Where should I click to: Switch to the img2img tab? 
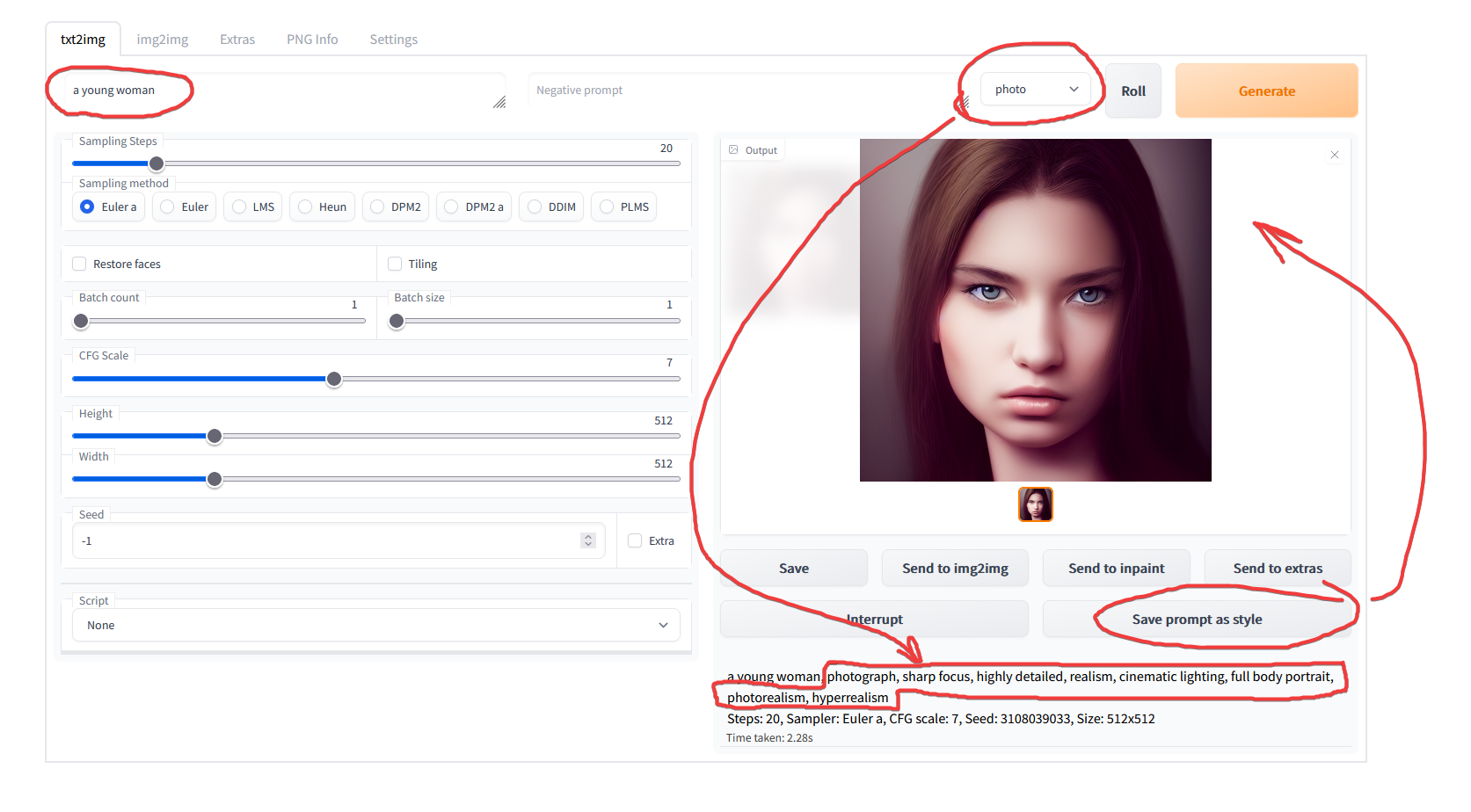162,39
